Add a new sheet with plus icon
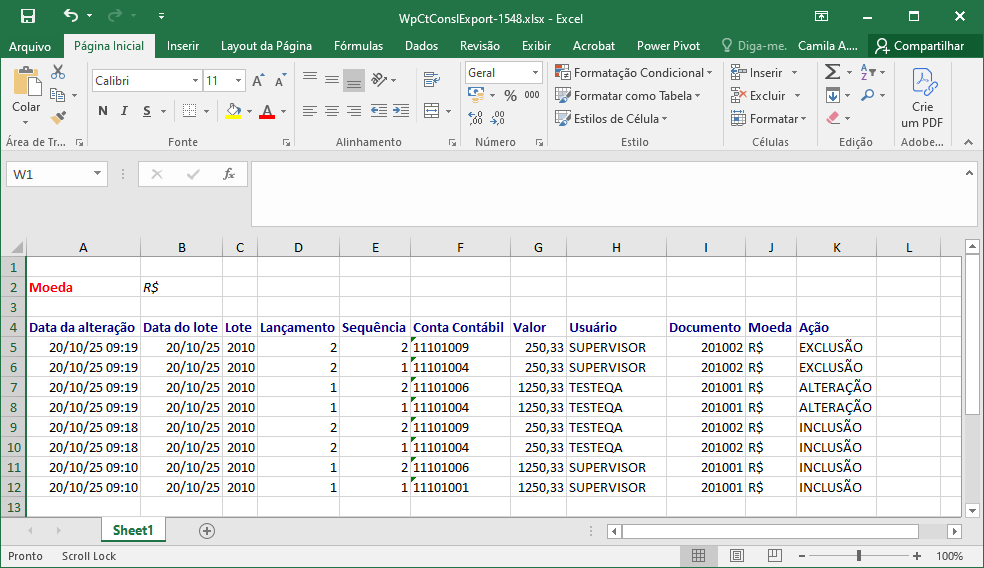The image size is (984, 568). [207, 531]
